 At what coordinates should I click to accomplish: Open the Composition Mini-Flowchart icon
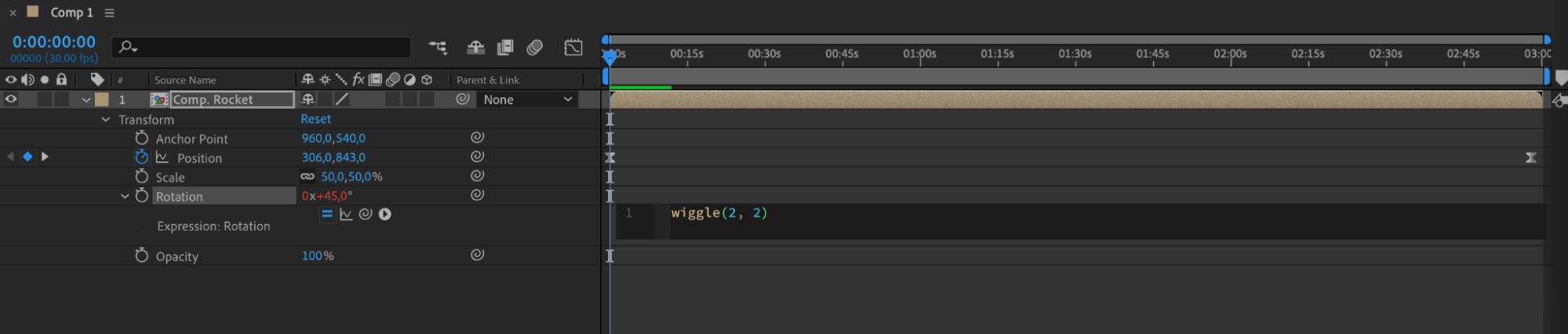pos(438,48)
